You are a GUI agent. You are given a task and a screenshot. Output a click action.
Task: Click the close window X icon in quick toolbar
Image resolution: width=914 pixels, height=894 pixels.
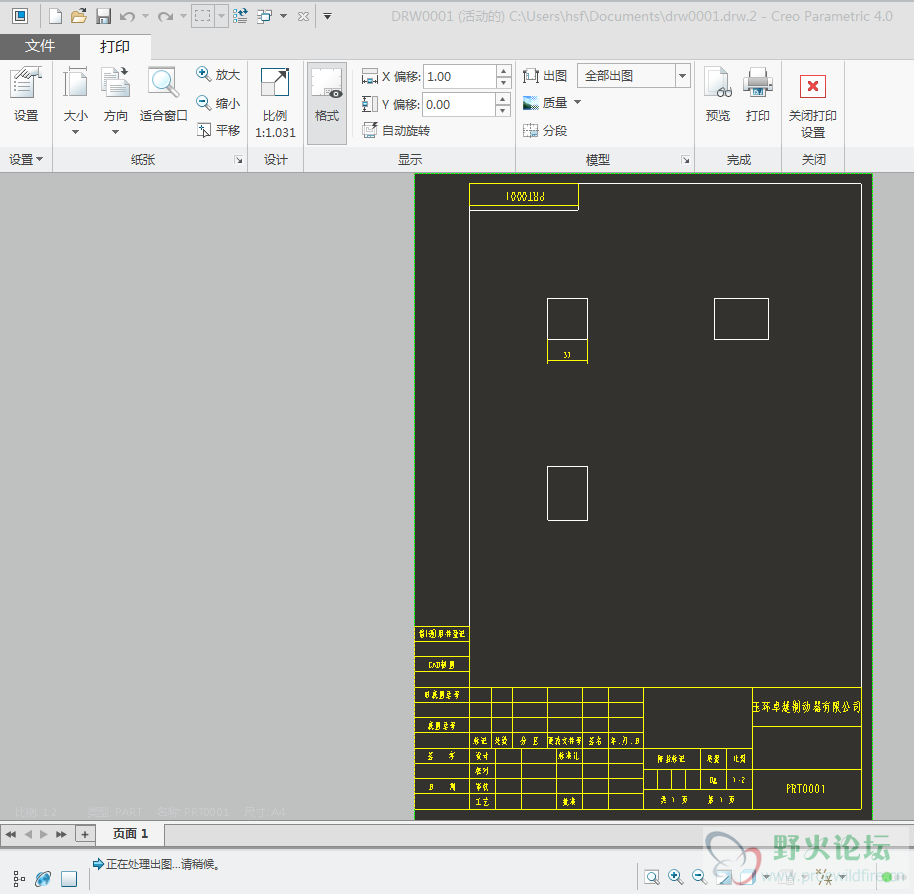[303, 16]
